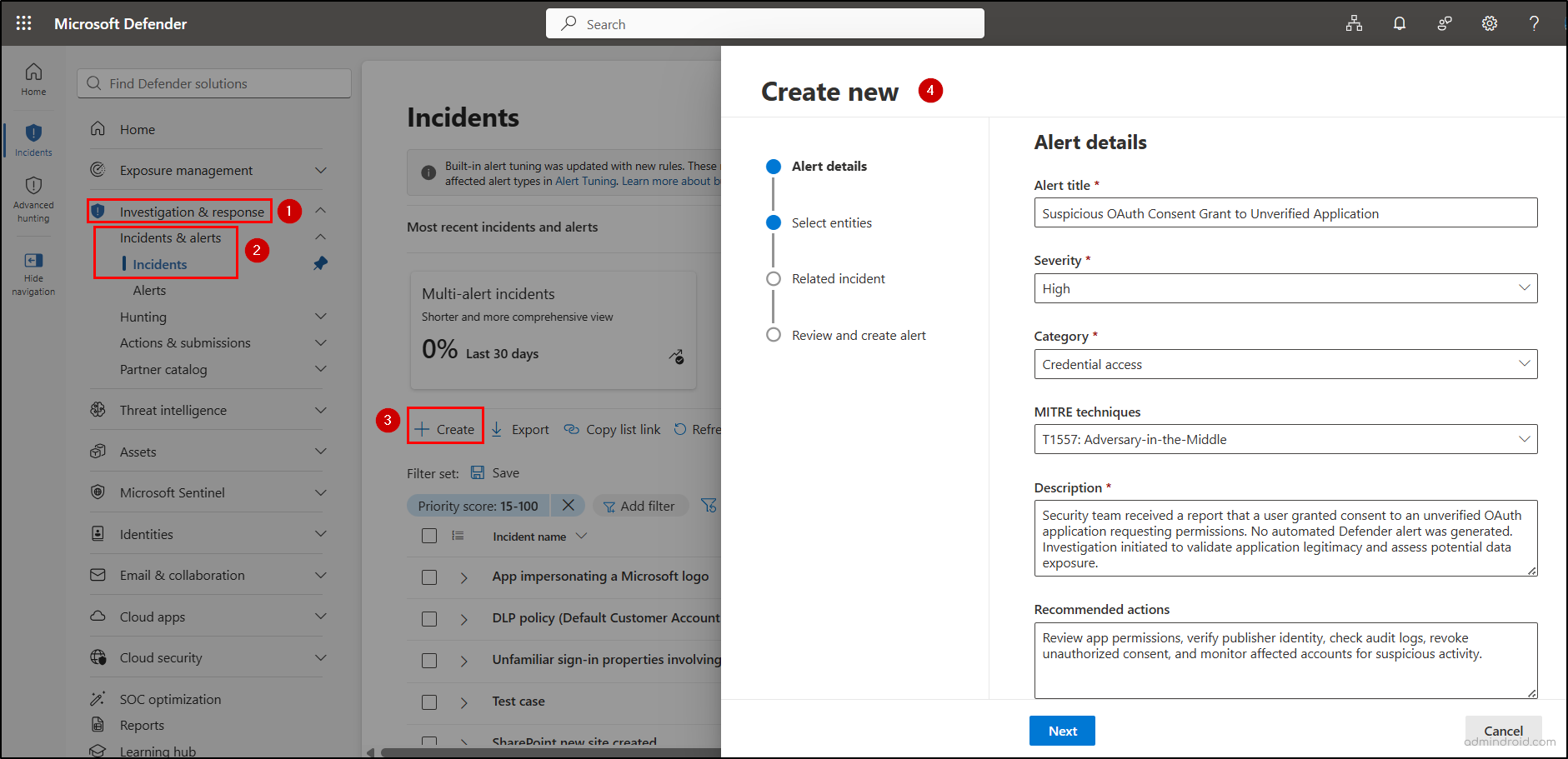Click the SOC optimization wand icon

pos(98,699)
